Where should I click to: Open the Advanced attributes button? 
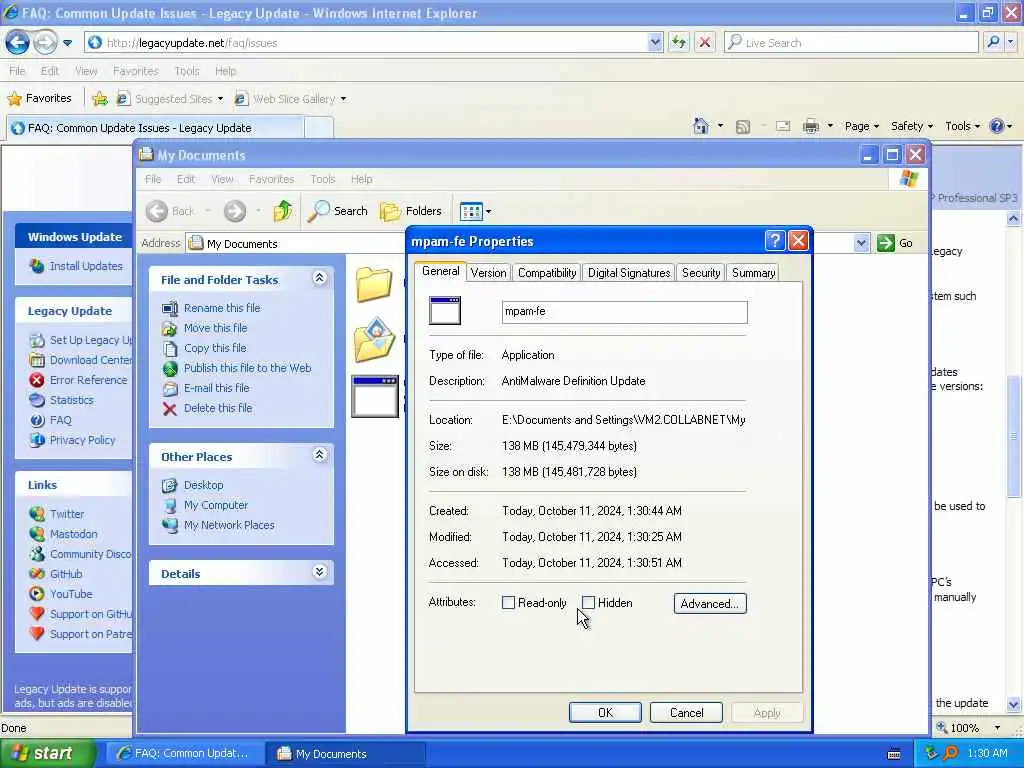pos(710,603)
